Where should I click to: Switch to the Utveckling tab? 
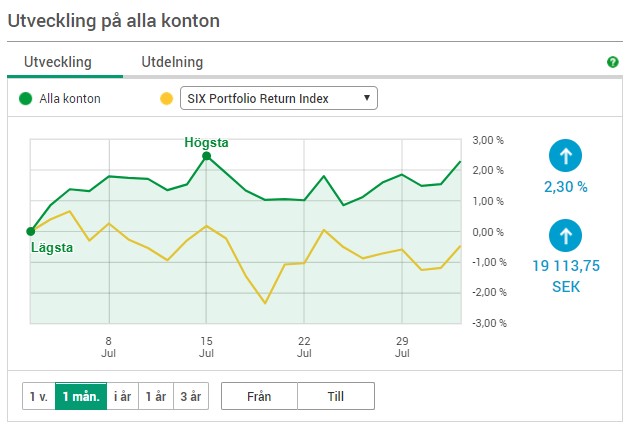tap(58, 62)
